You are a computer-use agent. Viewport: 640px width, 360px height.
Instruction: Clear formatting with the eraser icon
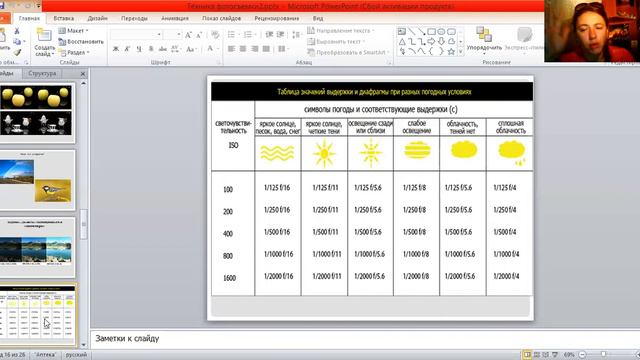pyautogui.click(x=215, y=35)
